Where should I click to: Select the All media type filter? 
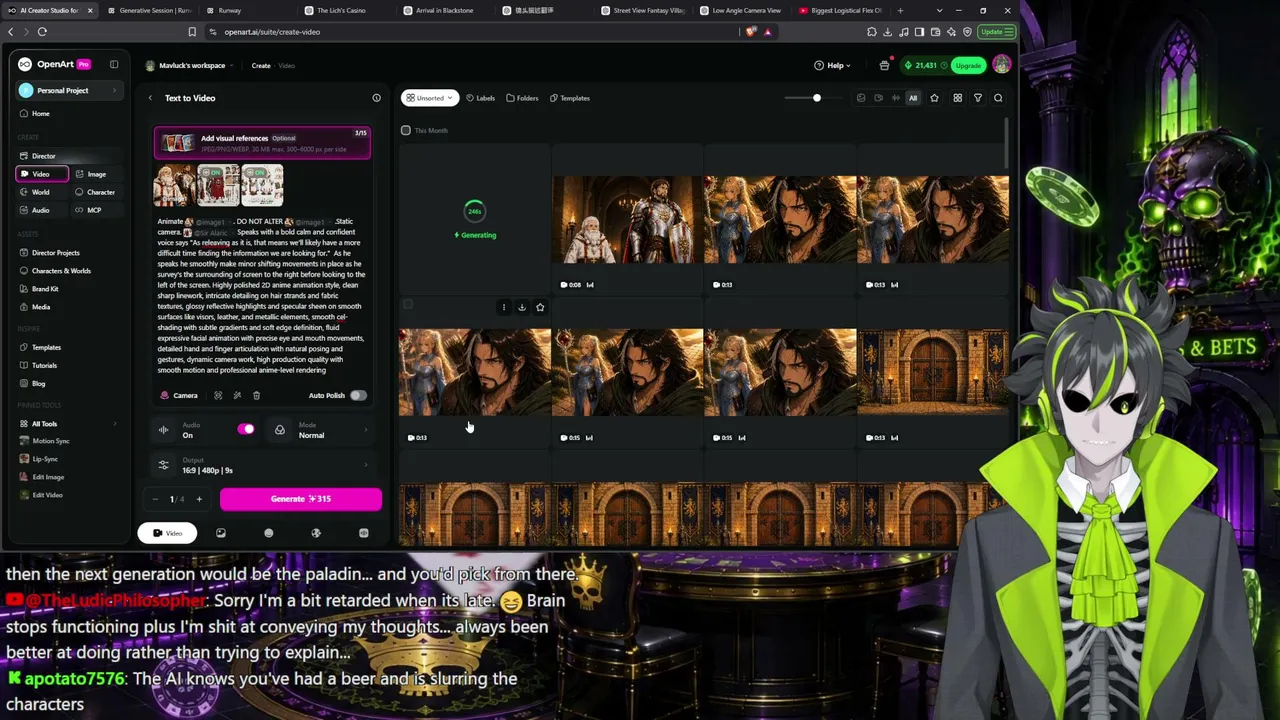pos(913,98)
